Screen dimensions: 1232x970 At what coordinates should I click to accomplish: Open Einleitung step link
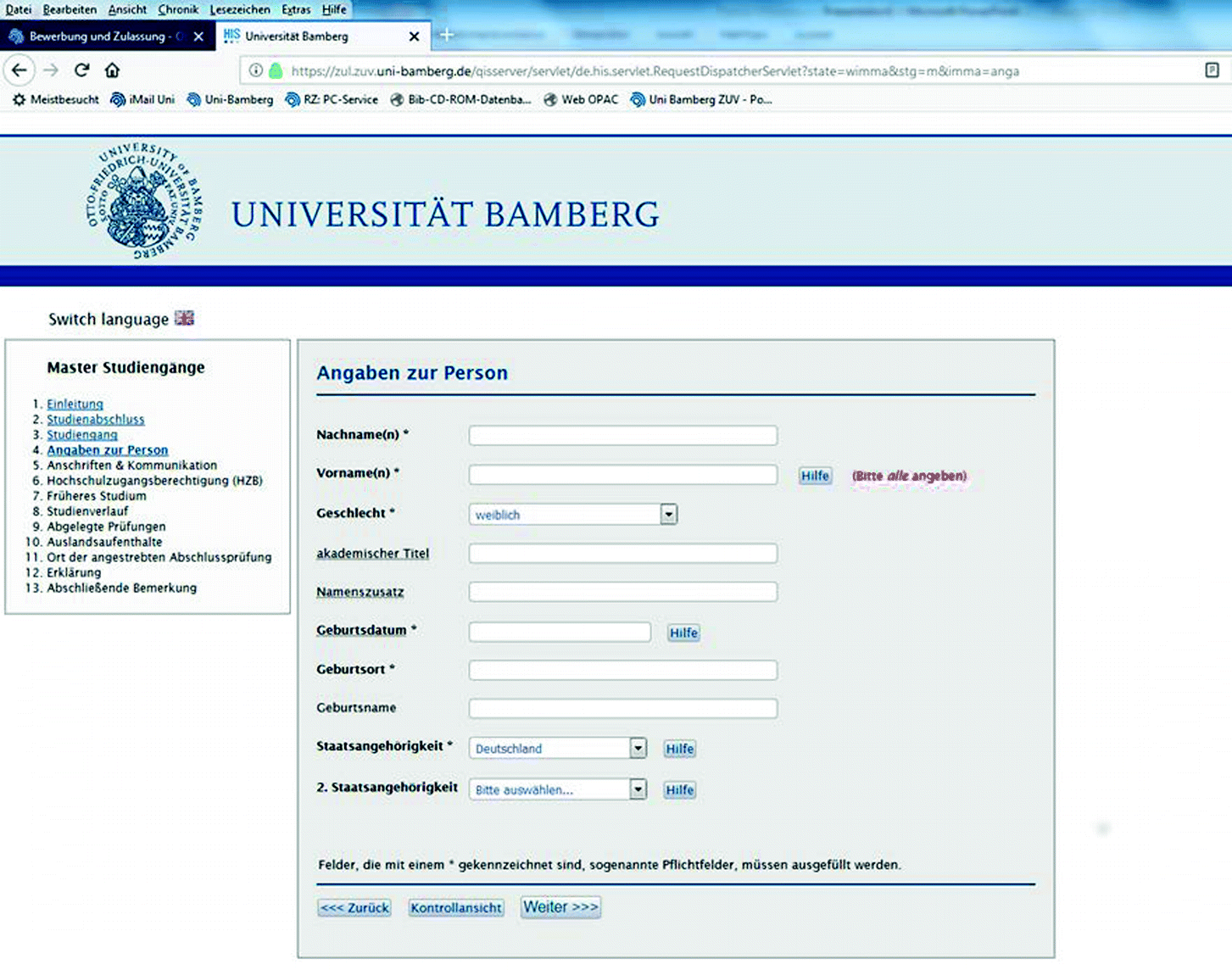tap(75, 404)
